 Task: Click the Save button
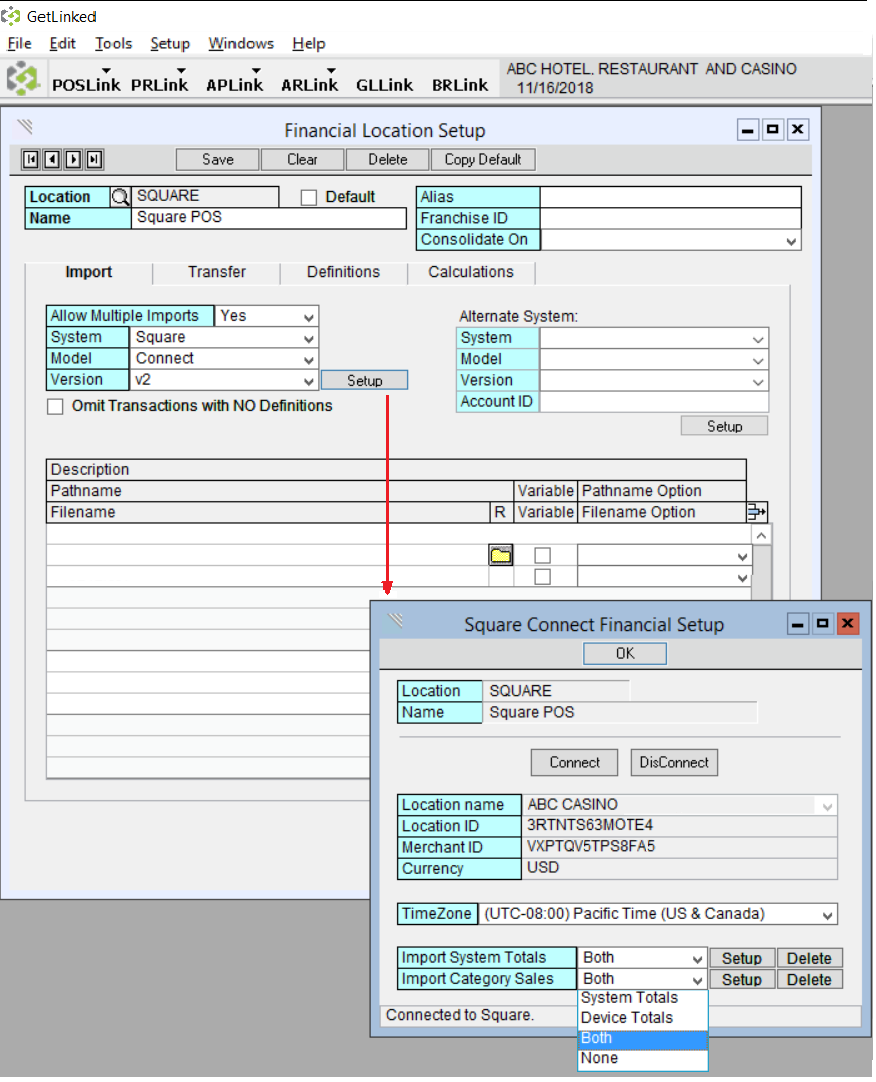pos(217,159)
